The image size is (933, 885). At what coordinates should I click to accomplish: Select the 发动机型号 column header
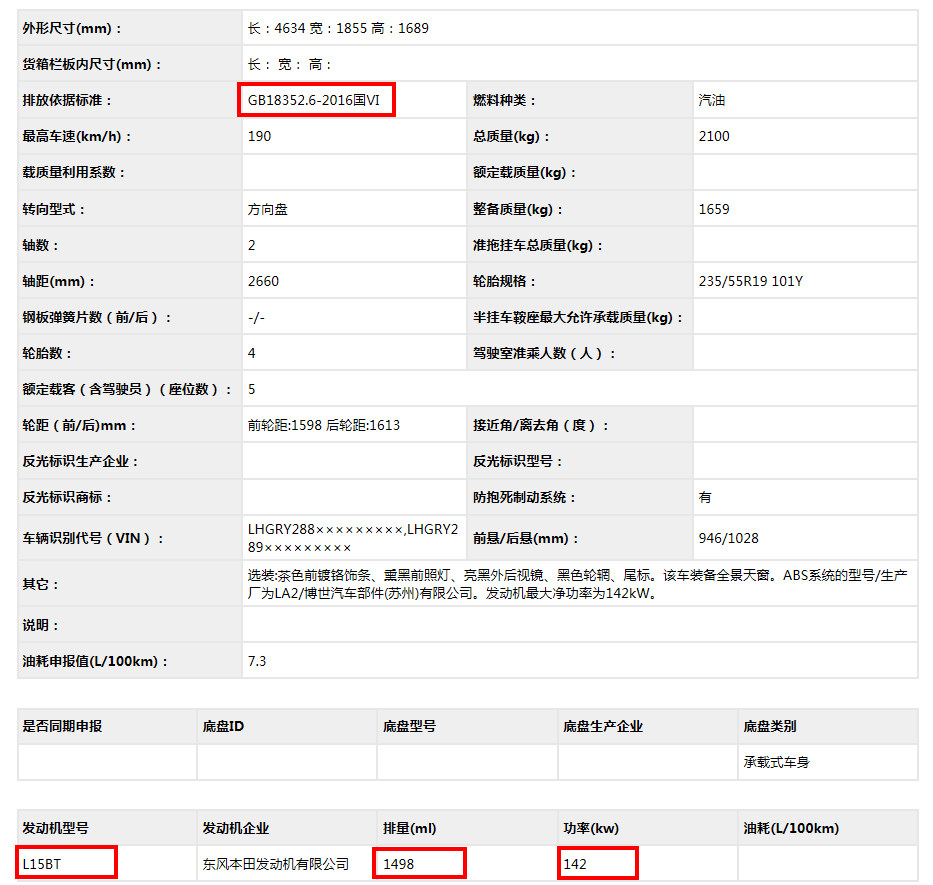click(56, 828)
